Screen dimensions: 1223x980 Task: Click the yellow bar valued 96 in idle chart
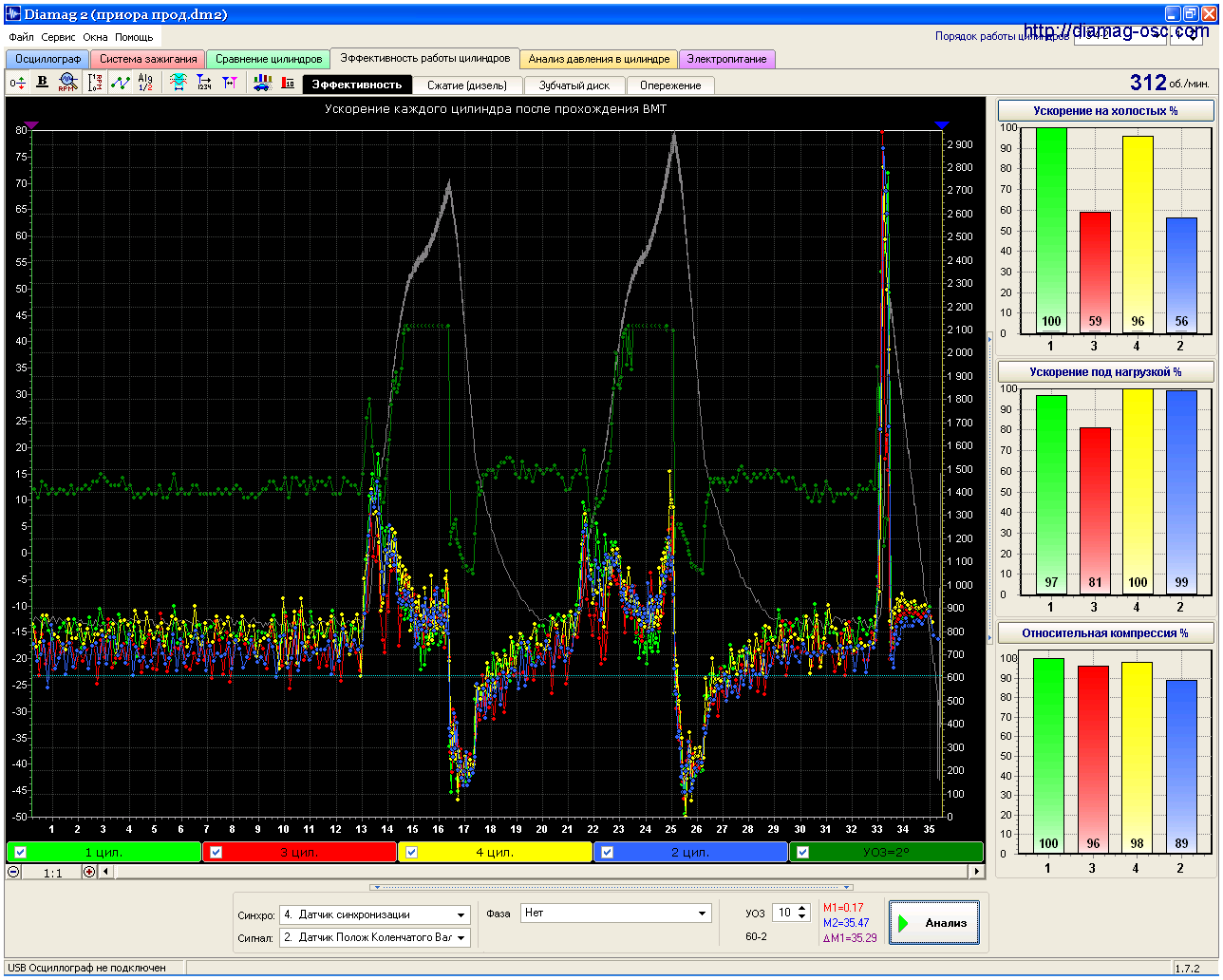point(1138,235)
